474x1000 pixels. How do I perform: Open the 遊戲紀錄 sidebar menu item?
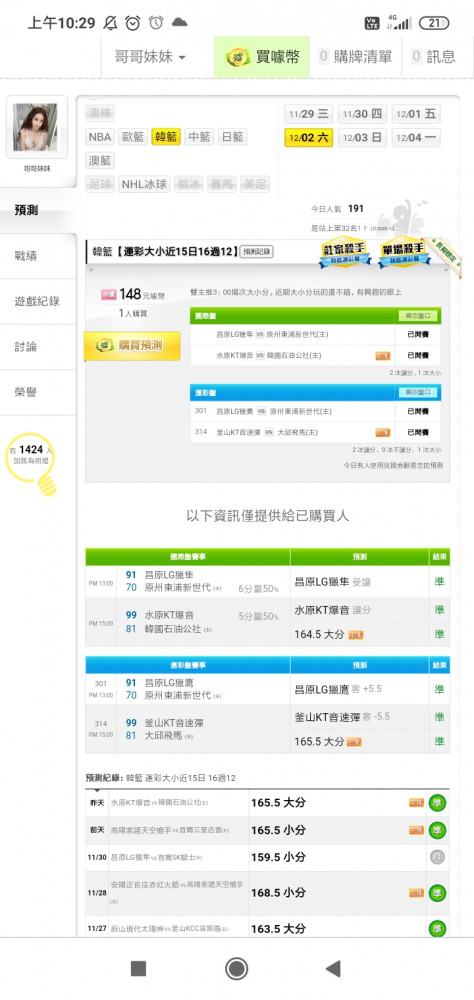tap(38, 301)
